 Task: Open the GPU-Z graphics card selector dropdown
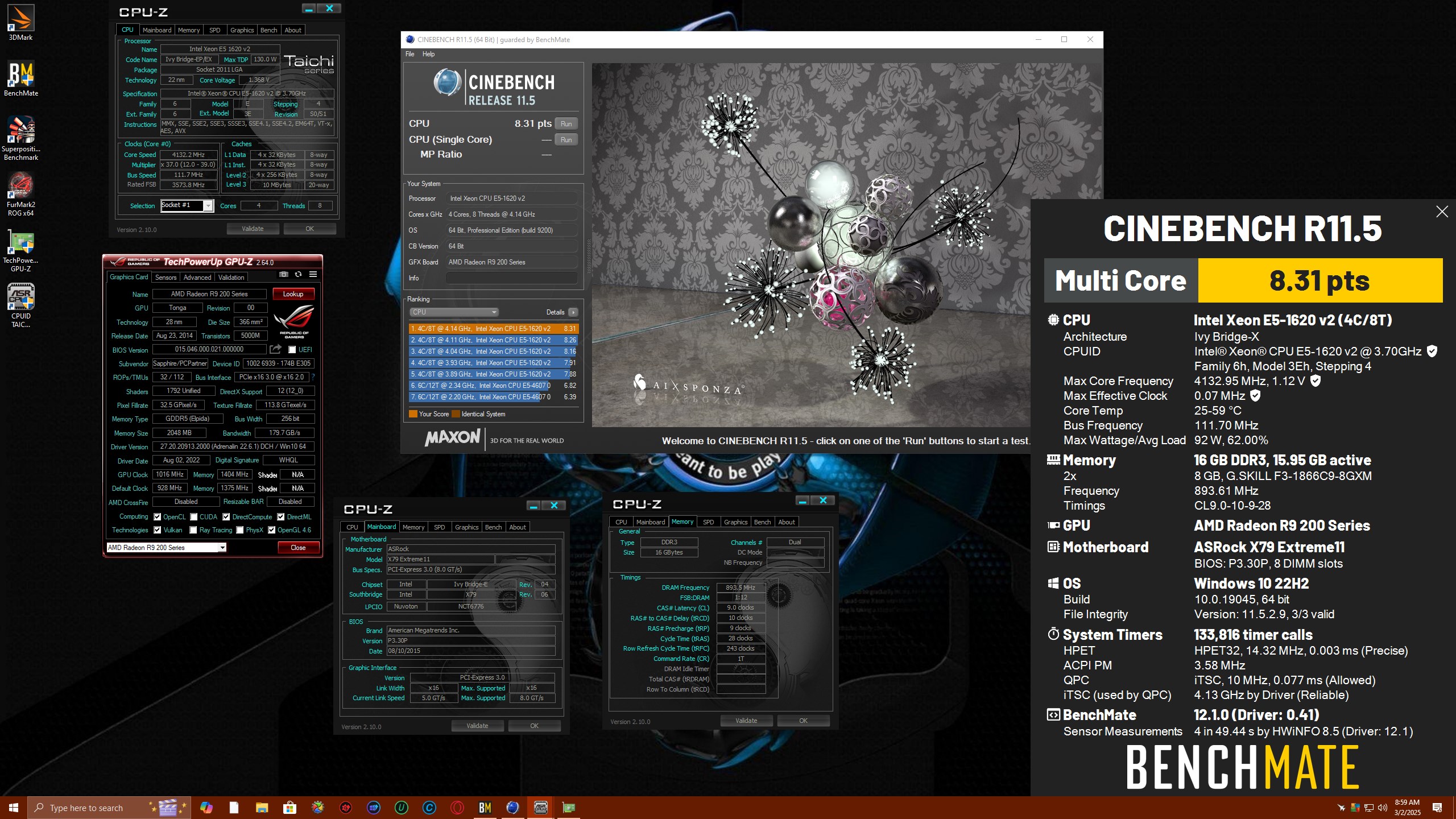point(167,548)
